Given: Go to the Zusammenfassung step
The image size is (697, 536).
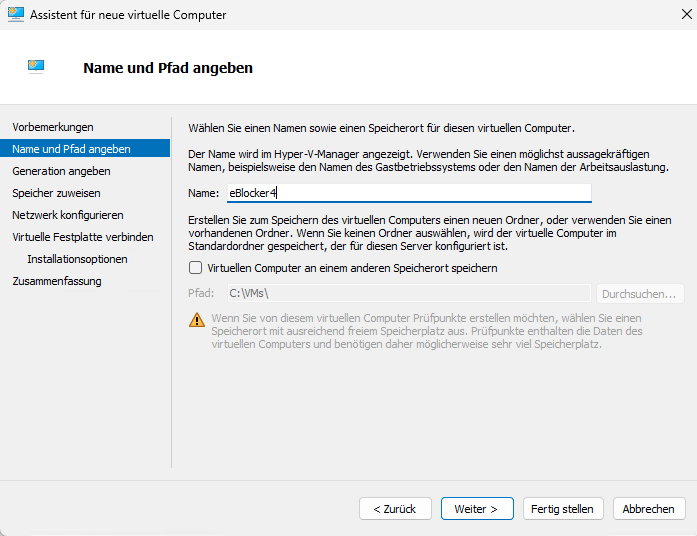Looking at the screenshot, I should 57,281.
